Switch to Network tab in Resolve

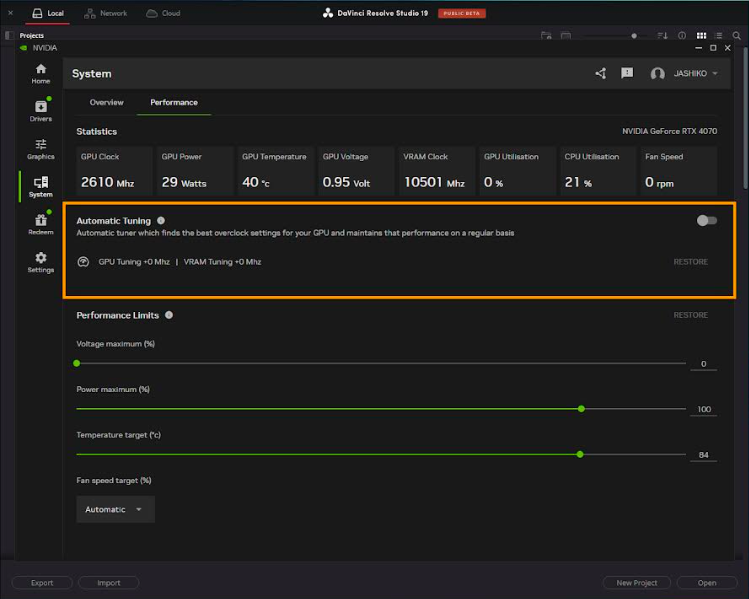point(106,13)
